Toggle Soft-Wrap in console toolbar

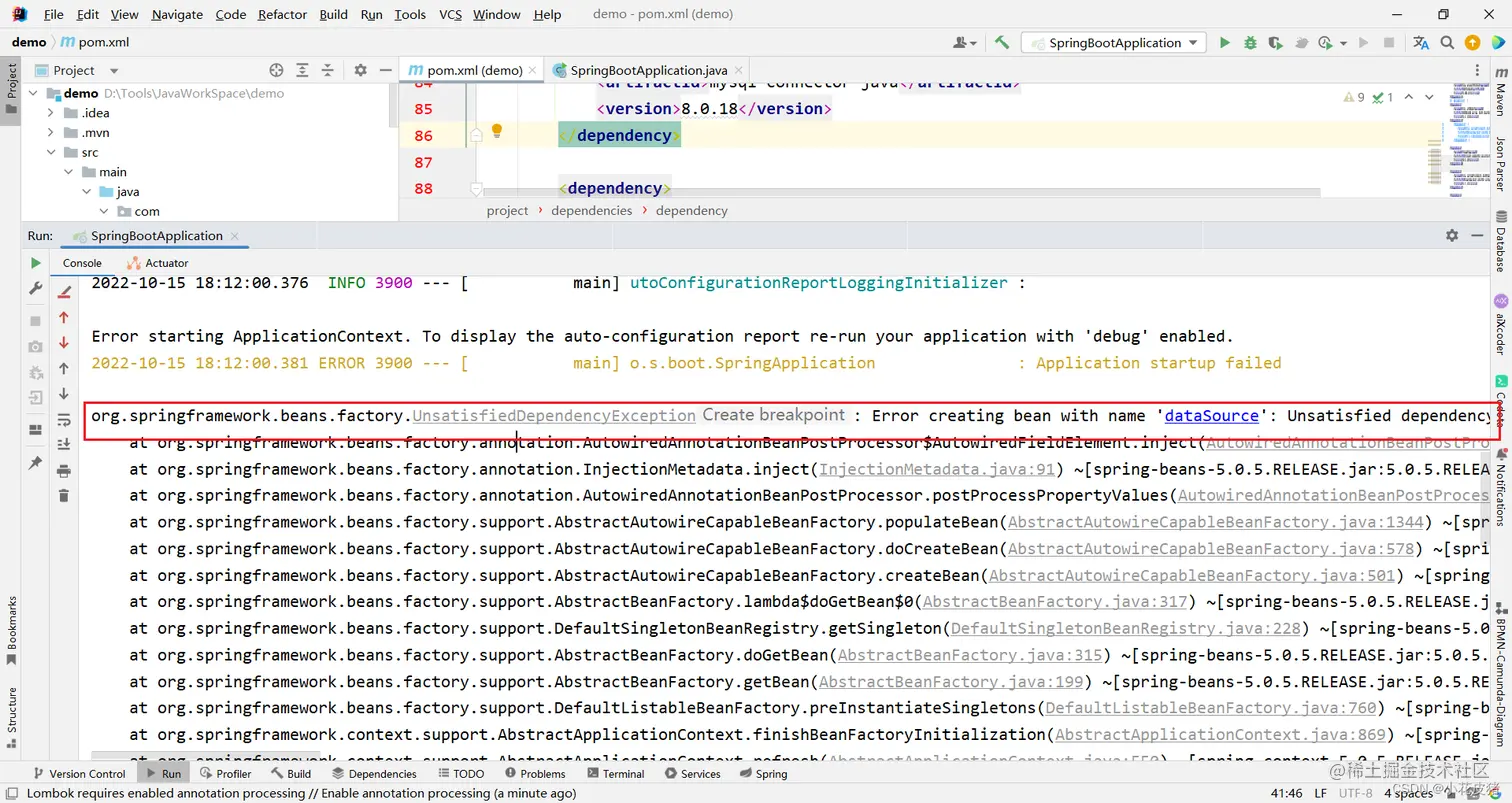coord(64,419)
